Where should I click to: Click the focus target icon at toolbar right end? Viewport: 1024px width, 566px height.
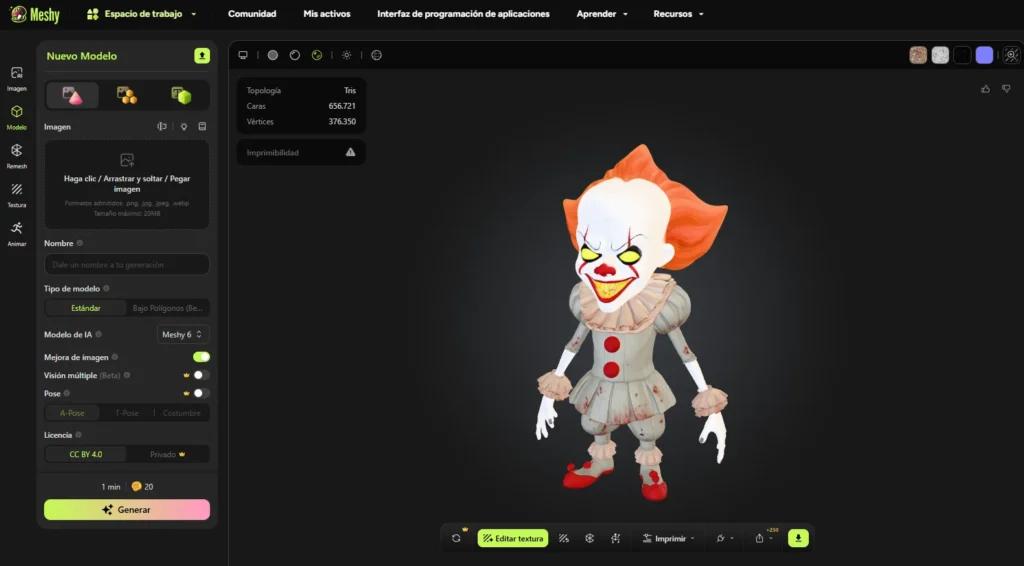[x=1012, y=55]
